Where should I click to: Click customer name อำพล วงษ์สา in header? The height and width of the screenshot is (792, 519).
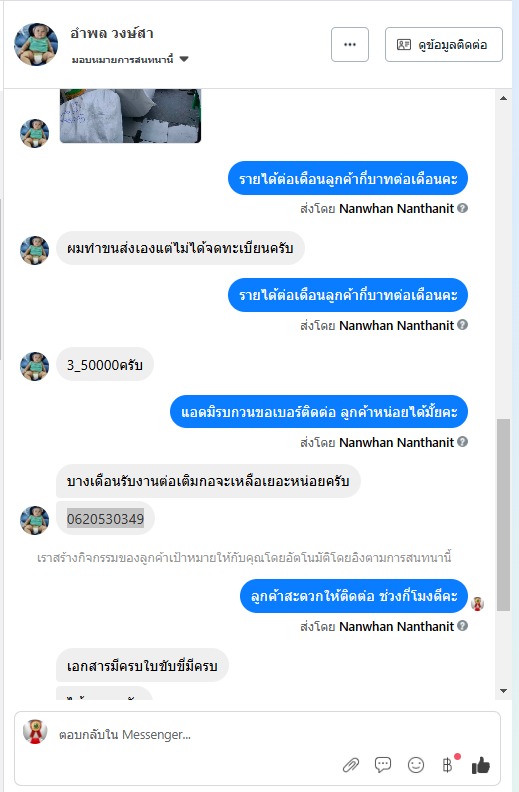tap(112, 34)
